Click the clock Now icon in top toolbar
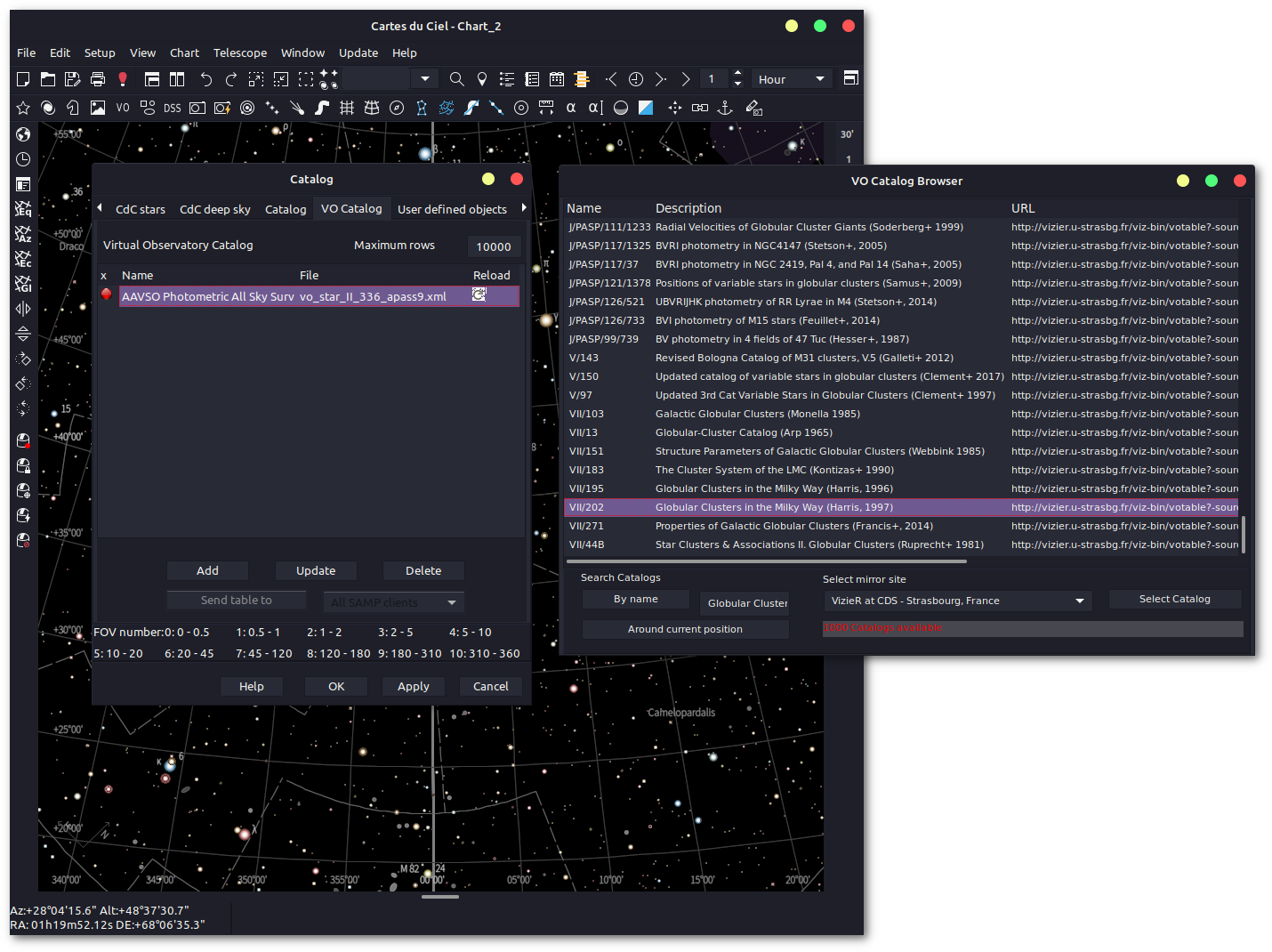1272x952 pixels. [636, 79]
